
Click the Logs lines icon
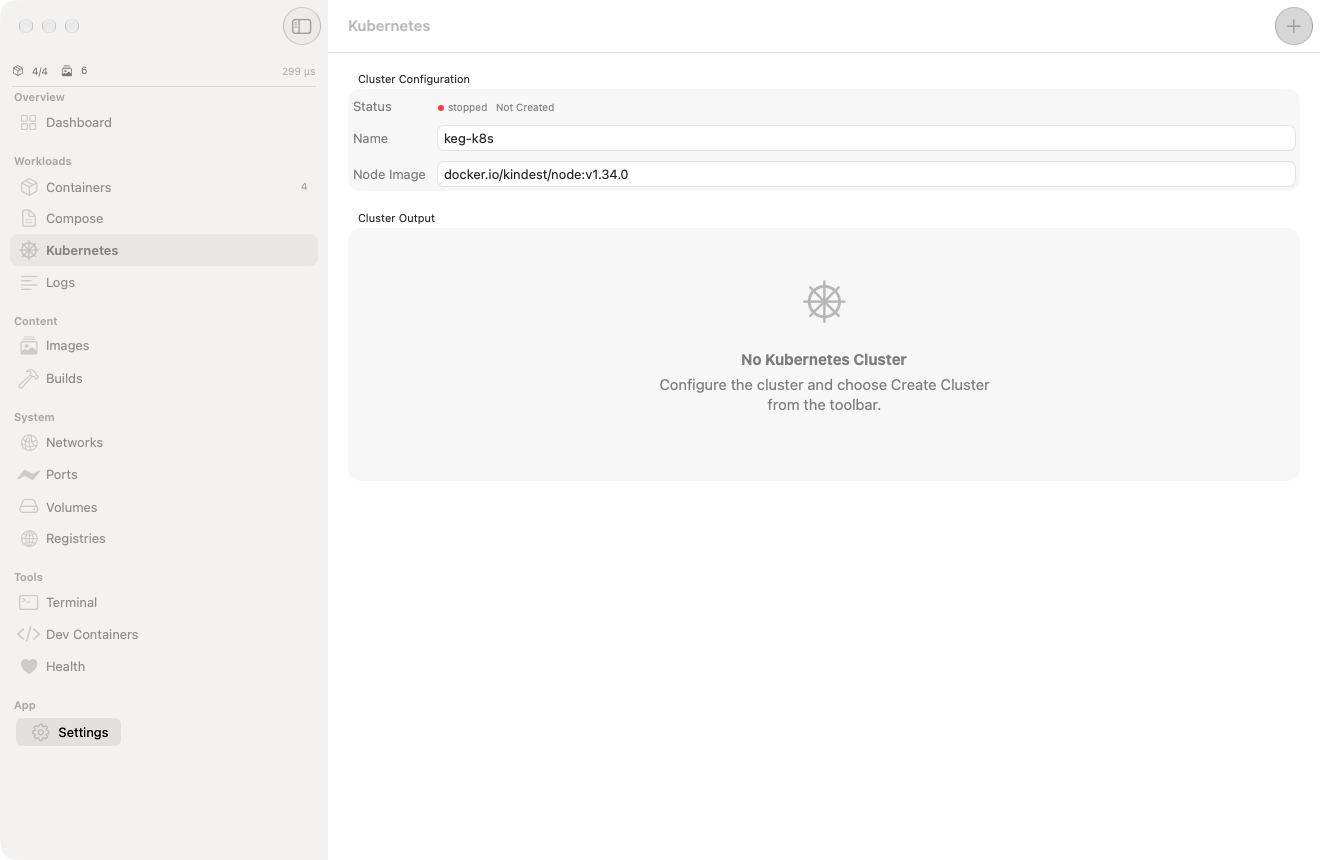pos(29,282)
